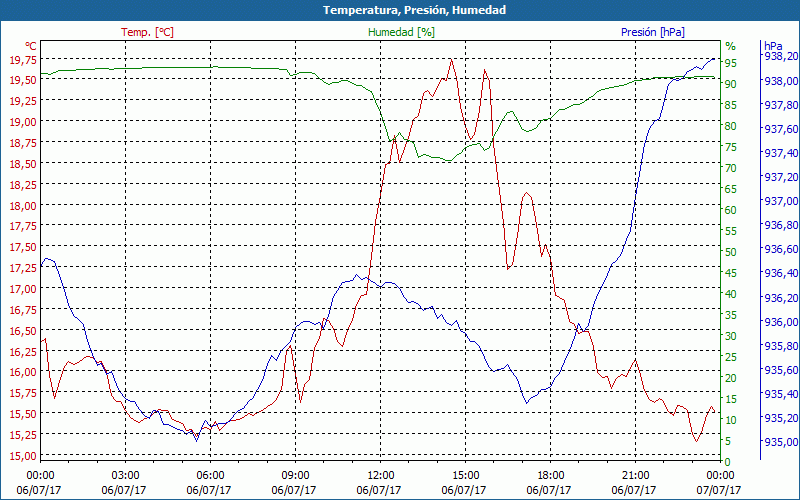The width and height of the screenshot is (800, 500).
Task: Click pressure axis value '938,00'
Action: pyautogui.click(x=781, y=81)
